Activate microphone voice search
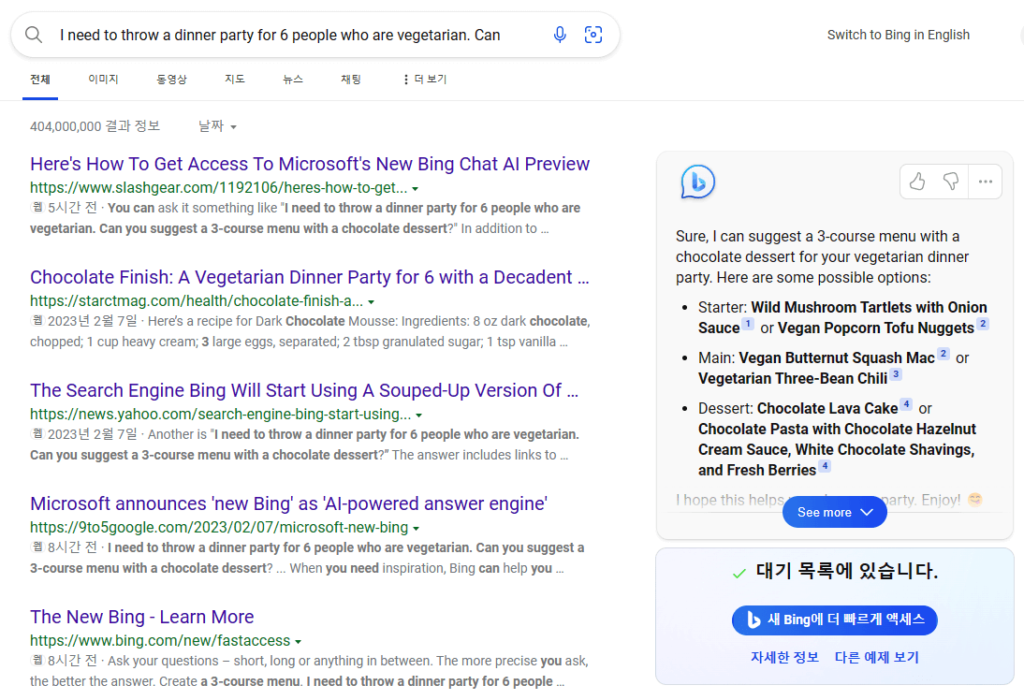Image resolution: width=1024 pixels, height=700 pixels. pyautogui.click(x=560, y=35)
